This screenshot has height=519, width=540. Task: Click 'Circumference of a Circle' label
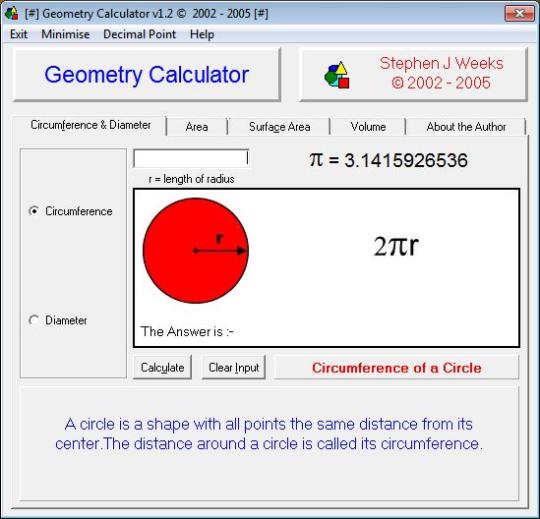[x=396, y=368]
